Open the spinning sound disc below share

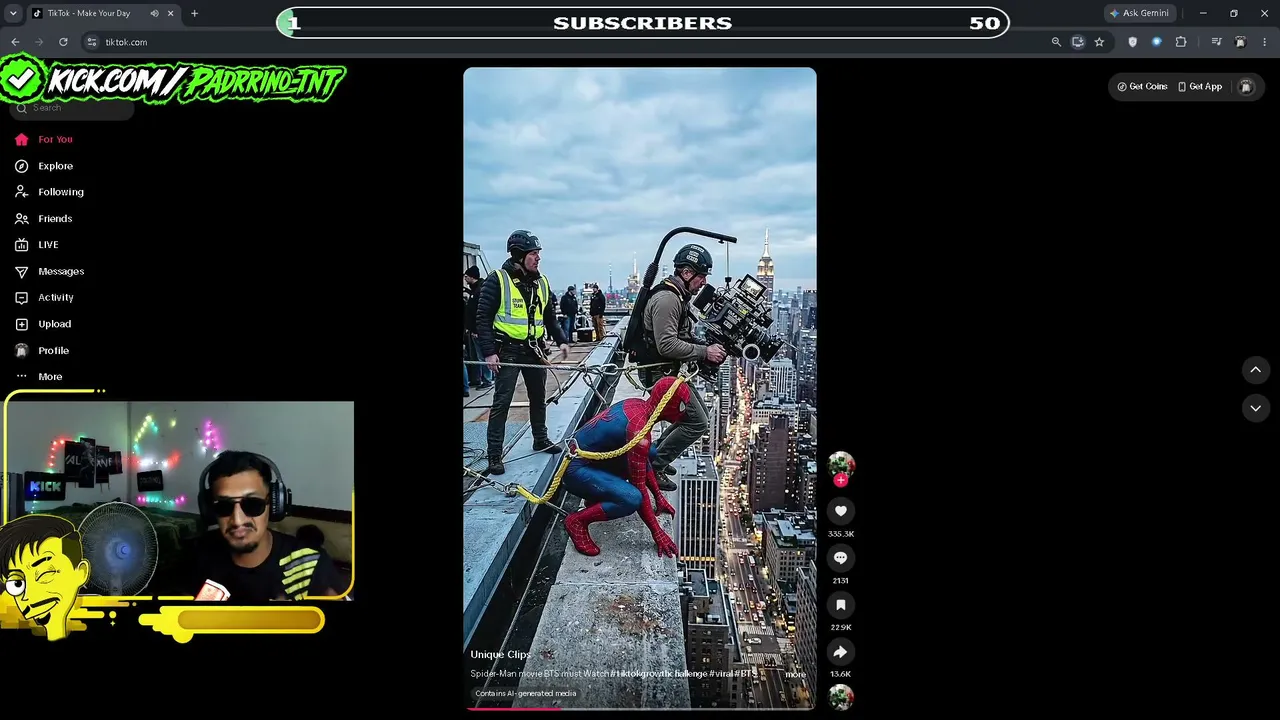tap(841, 697)
